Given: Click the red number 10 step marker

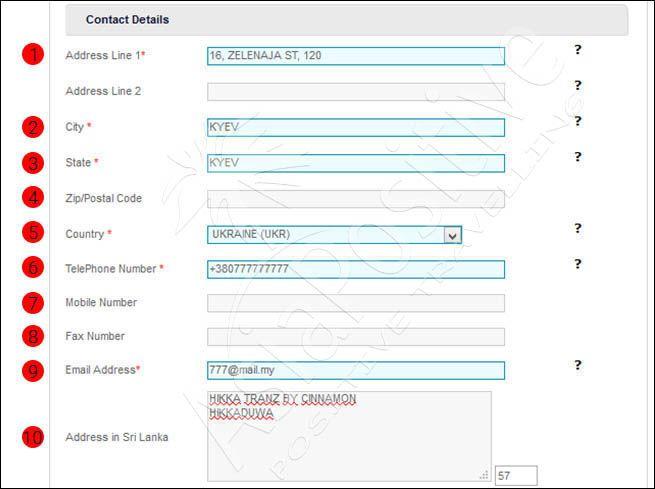Looking at the screenshot, I should pyautogui.click(x=33, y=437).
